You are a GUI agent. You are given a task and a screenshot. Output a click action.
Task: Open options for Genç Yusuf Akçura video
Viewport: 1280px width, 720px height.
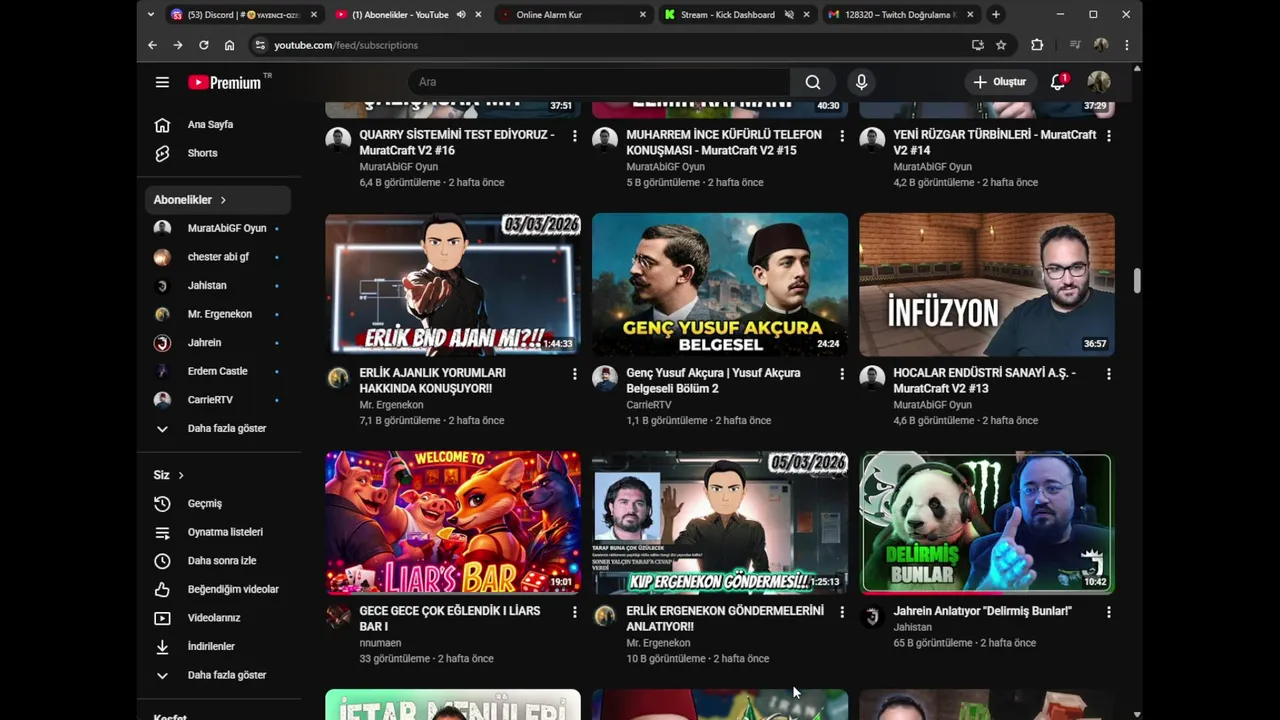pos(841,373)
